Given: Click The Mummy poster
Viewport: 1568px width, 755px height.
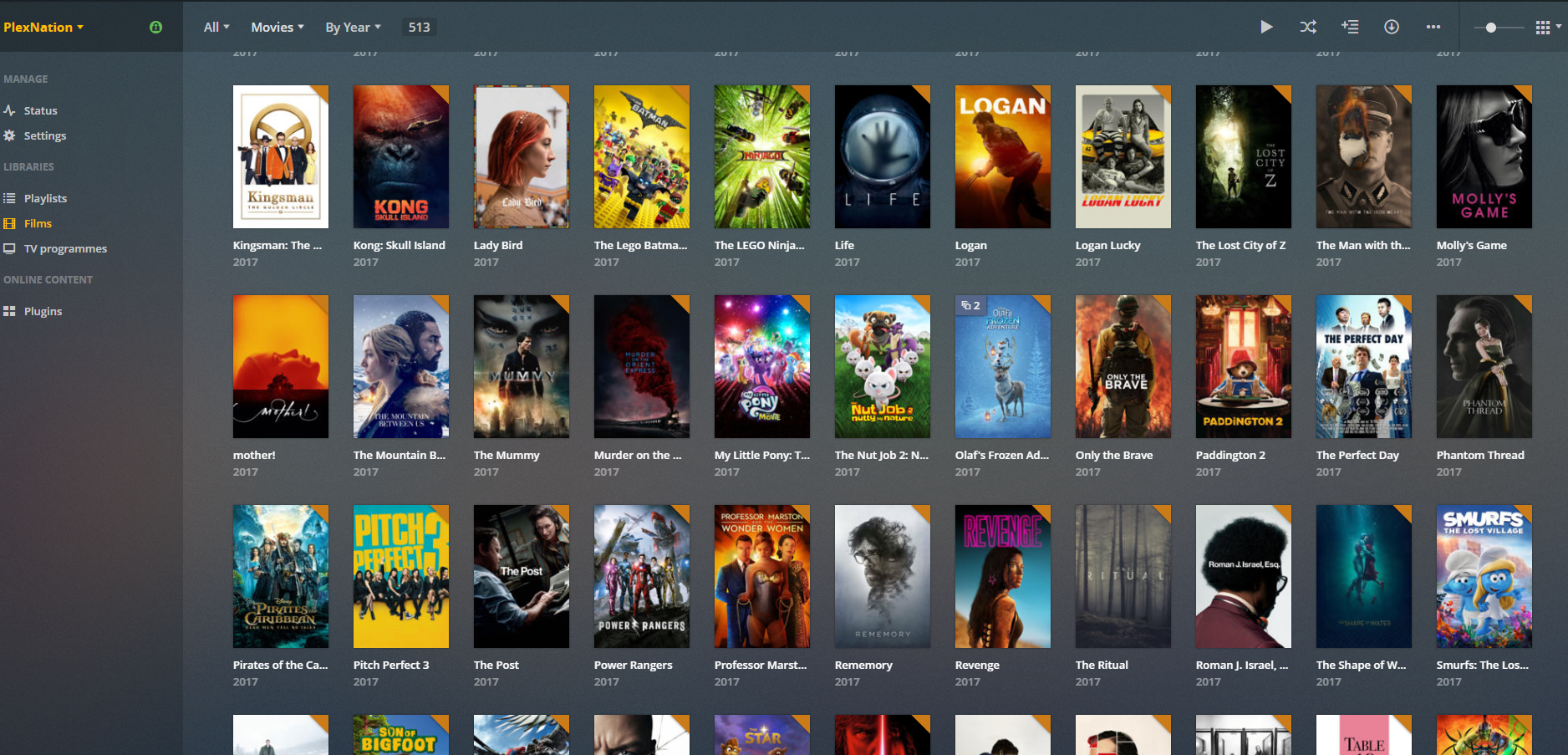Looking at the screenshot, I should pyautogui.click(x=522, y=366).
